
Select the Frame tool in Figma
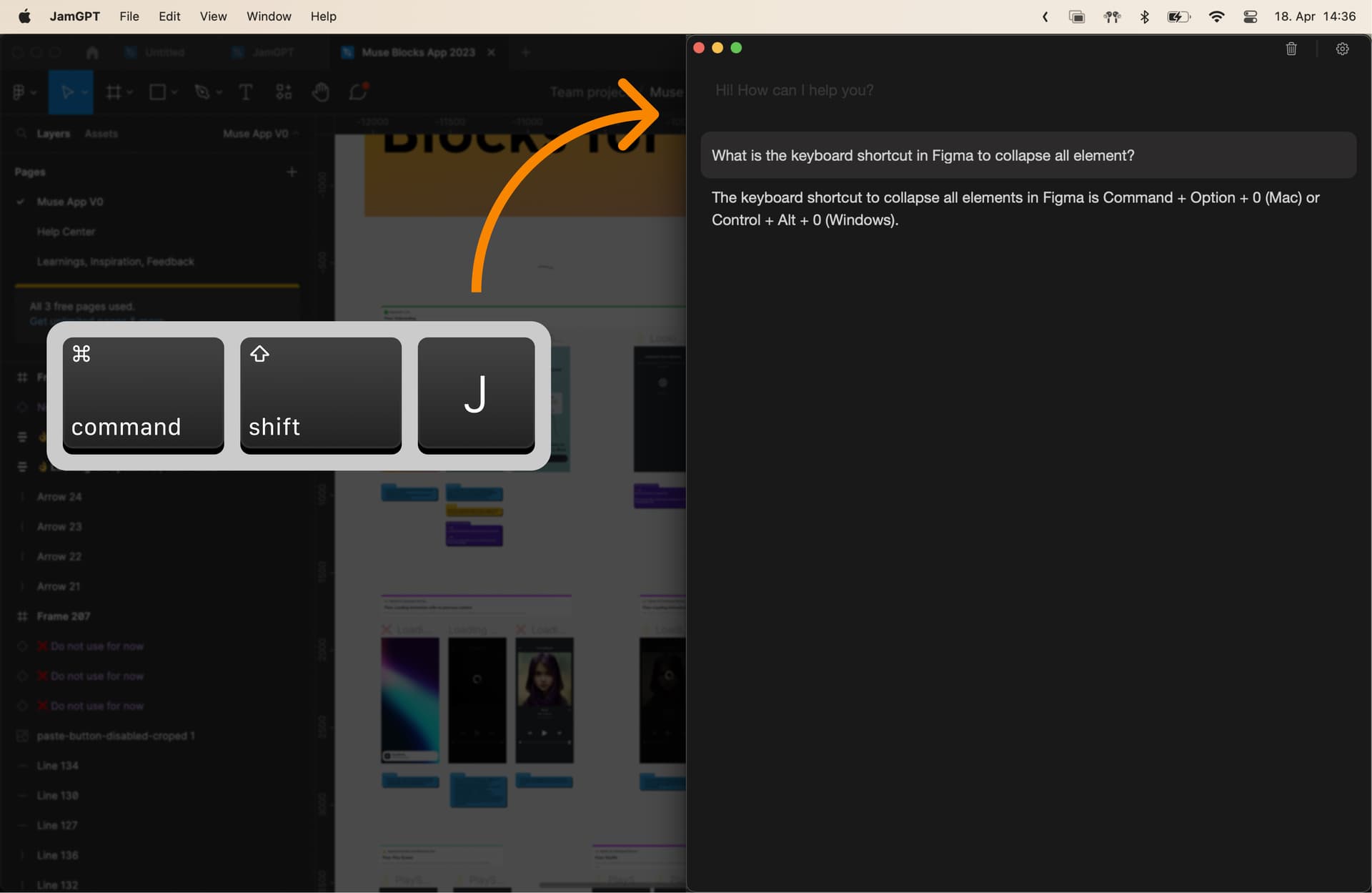point(114,92)
